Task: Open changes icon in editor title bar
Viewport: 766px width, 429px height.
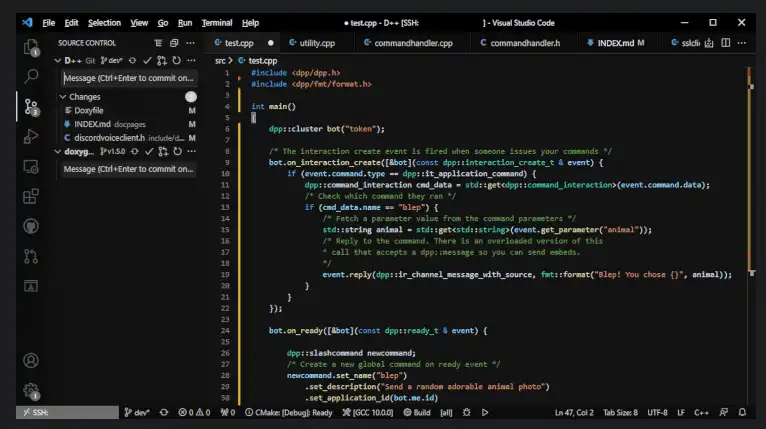Action: pos(709,43)
